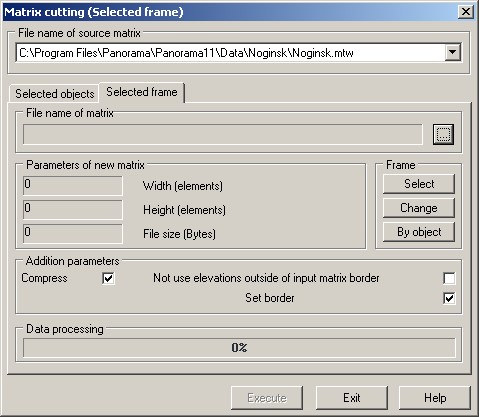The height and width of the screenshot is (417, 479).
Task: Enable Not use elevations outside border checkbox
Action: (x=449, y=278)
